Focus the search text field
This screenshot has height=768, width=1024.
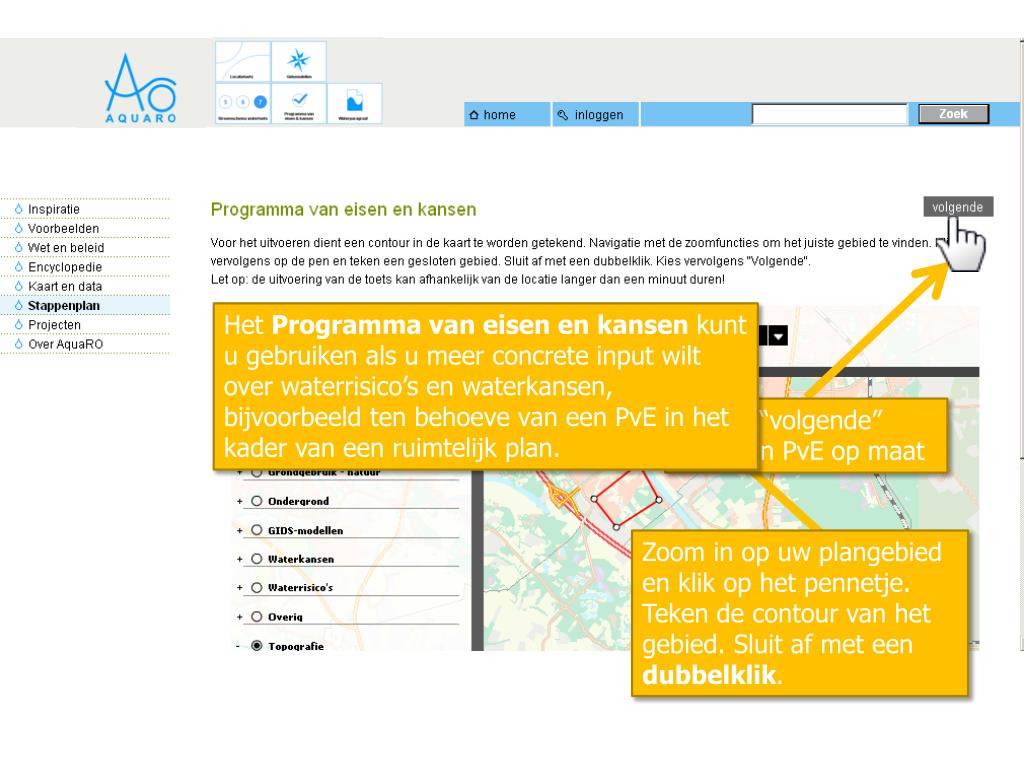point(829,114)
